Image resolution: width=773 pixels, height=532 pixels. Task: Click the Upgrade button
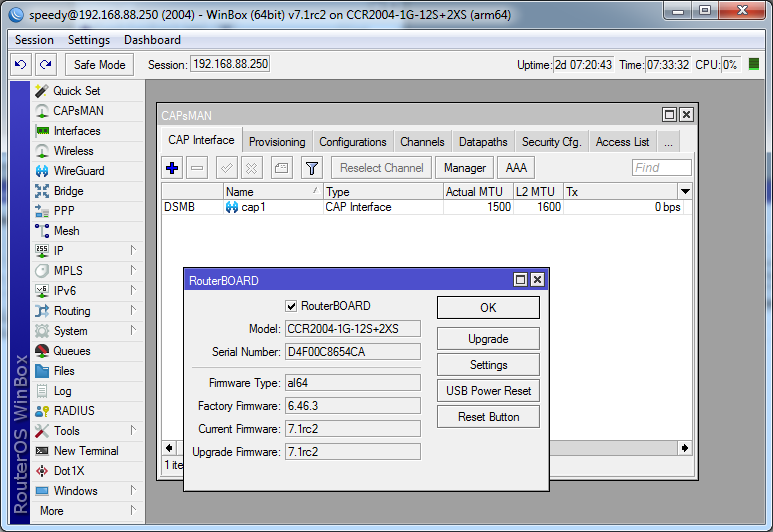[x=488, y=339]
